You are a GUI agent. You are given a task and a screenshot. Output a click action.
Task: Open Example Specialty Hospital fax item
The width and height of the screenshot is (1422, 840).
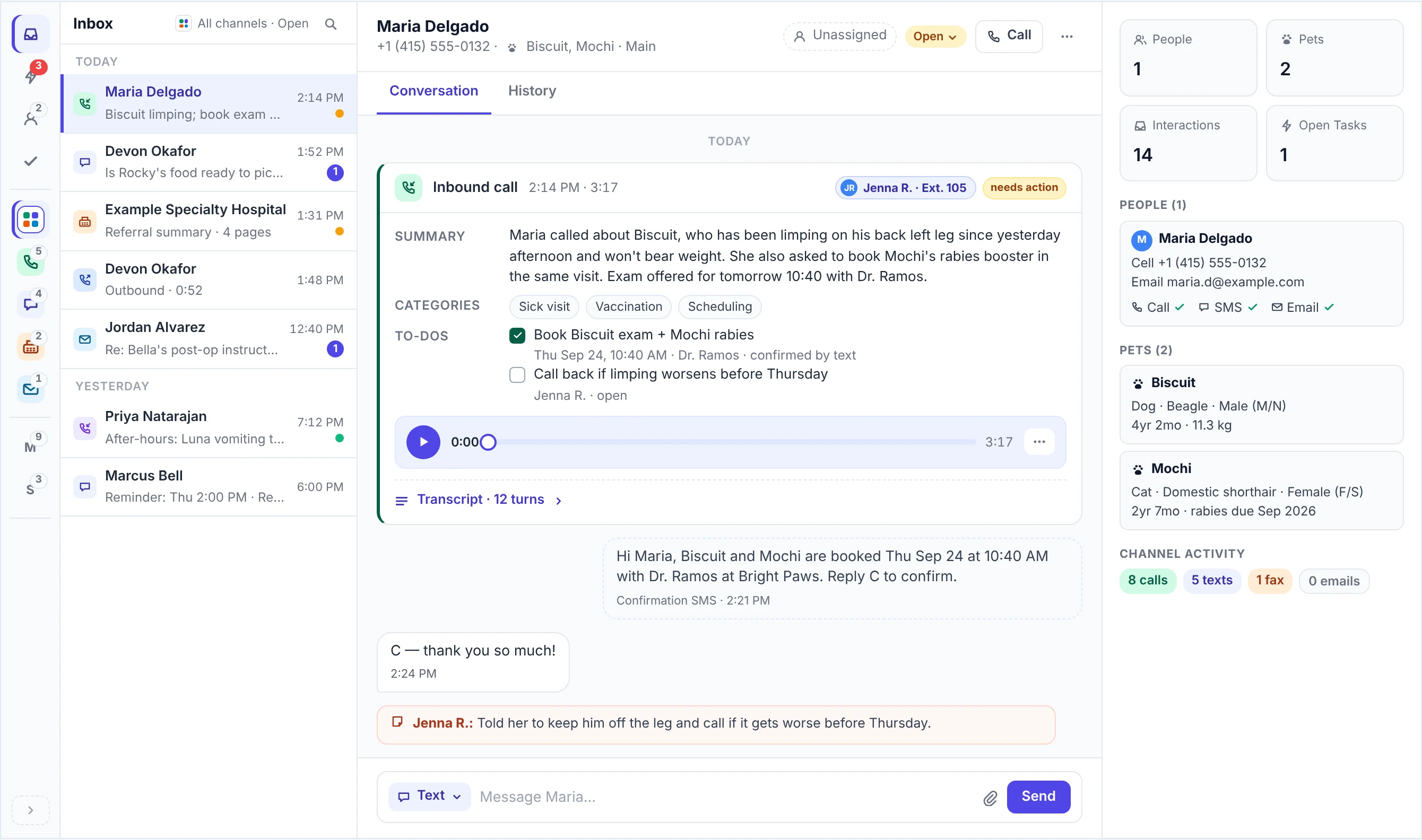coord(209,221)
